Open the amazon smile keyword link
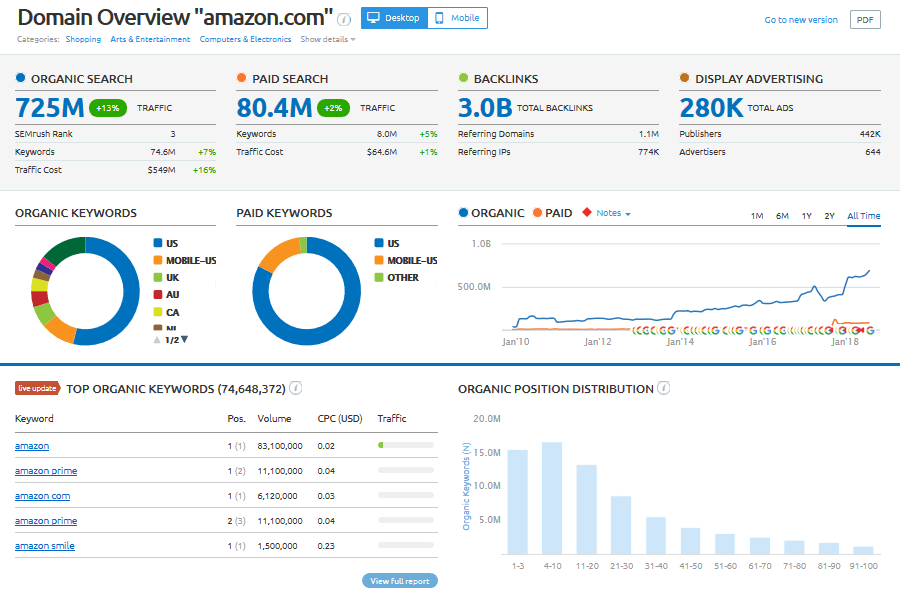Image resolution: width=900 pixels, height=593 pixels. click(45, 545)
